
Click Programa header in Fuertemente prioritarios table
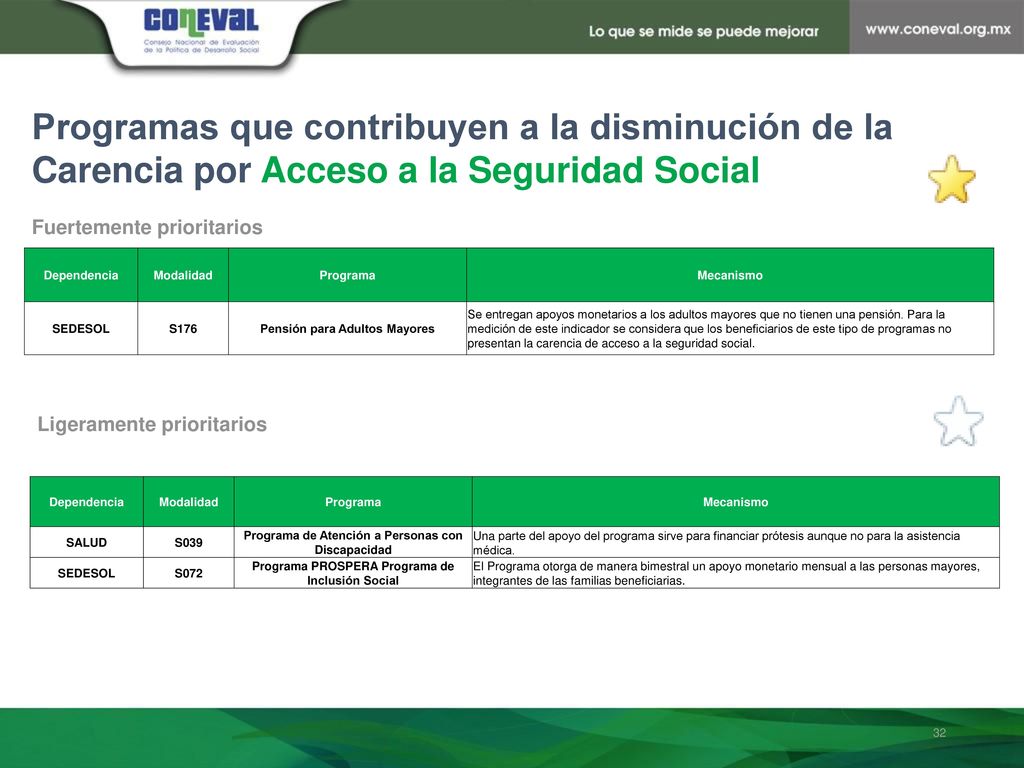coord(347,275)
